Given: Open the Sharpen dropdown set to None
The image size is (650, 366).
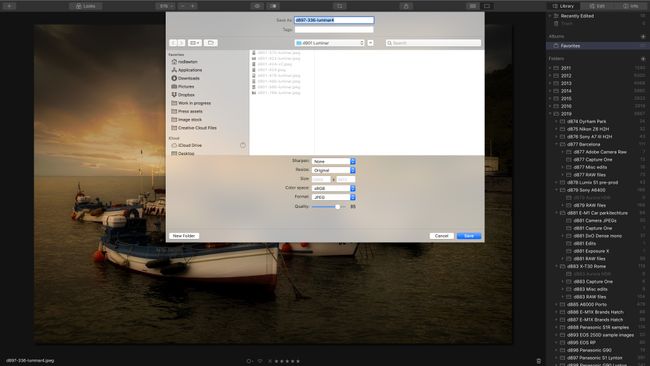Looking at the screenshot, I should (334, 161).
